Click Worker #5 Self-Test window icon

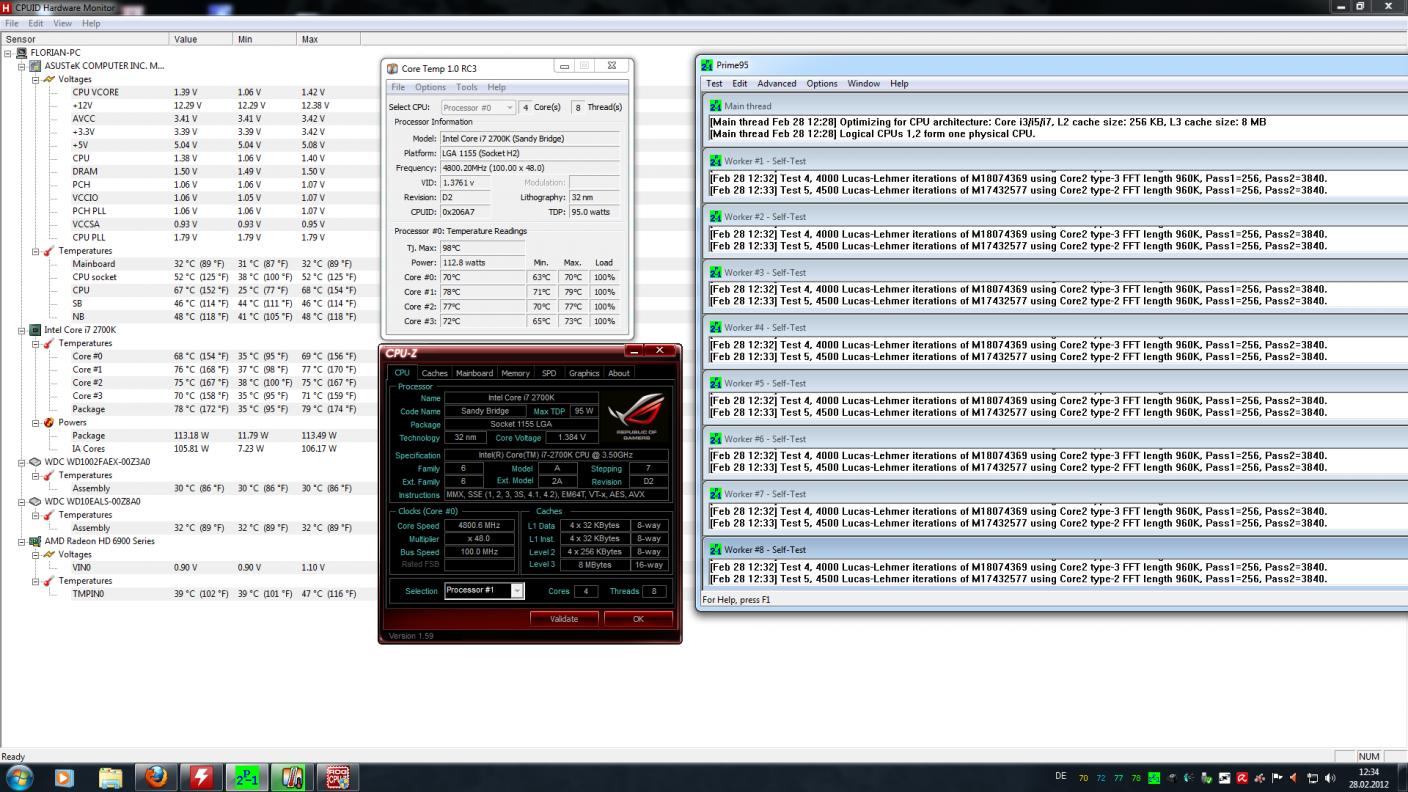tap(715, 383)
